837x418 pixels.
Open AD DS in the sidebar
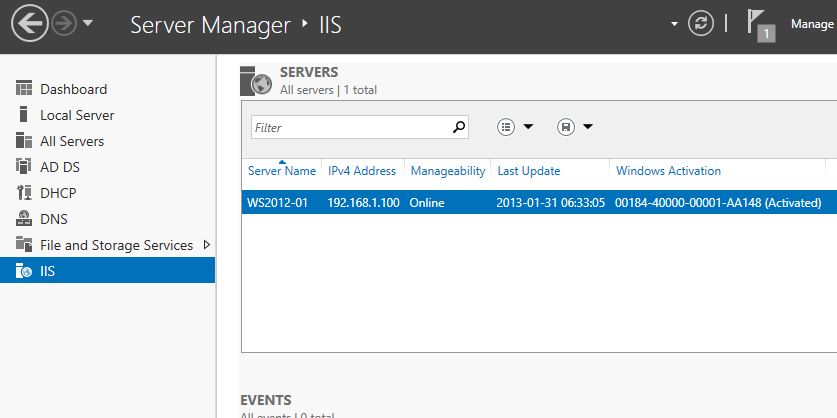click(x=59, y=167)
